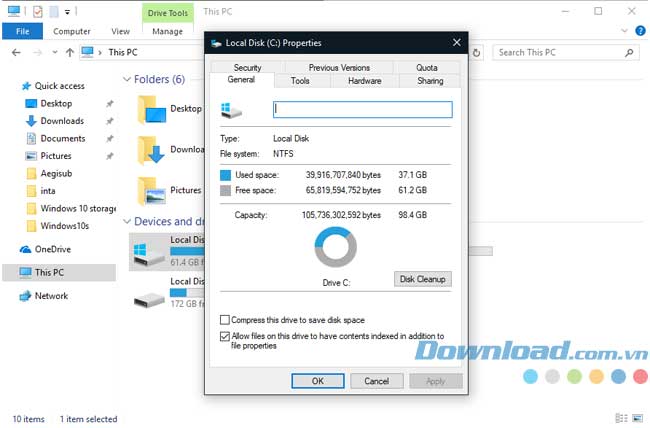Screen dimensions: 650x428
Task: Enable Compress this drive checkbox
Action: [225, 320]
